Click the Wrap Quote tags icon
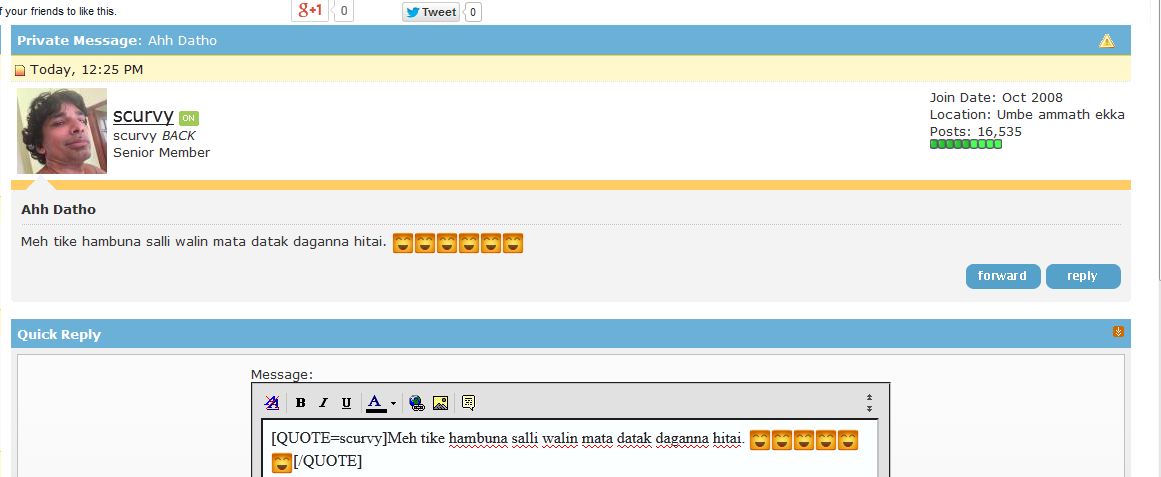1161x477 pixels. pyautogui.click(x=468, y=403)
